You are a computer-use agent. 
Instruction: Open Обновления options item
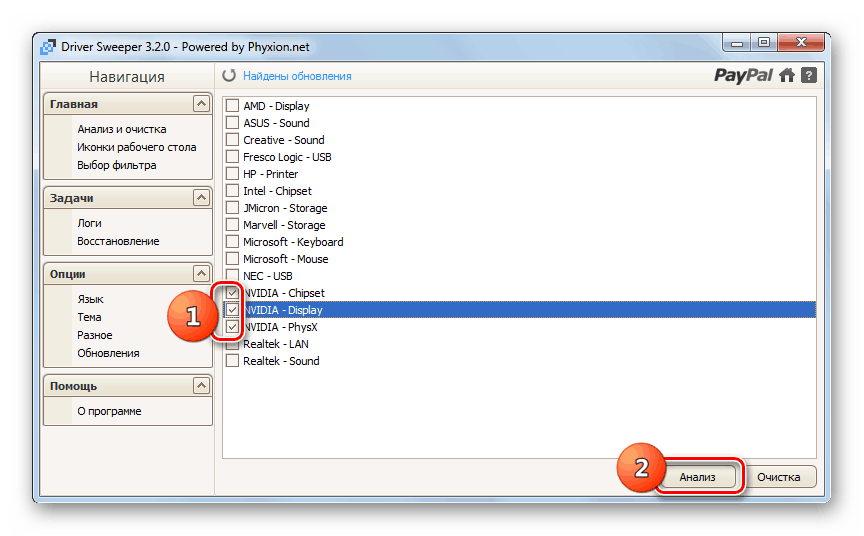coord(108,353)
